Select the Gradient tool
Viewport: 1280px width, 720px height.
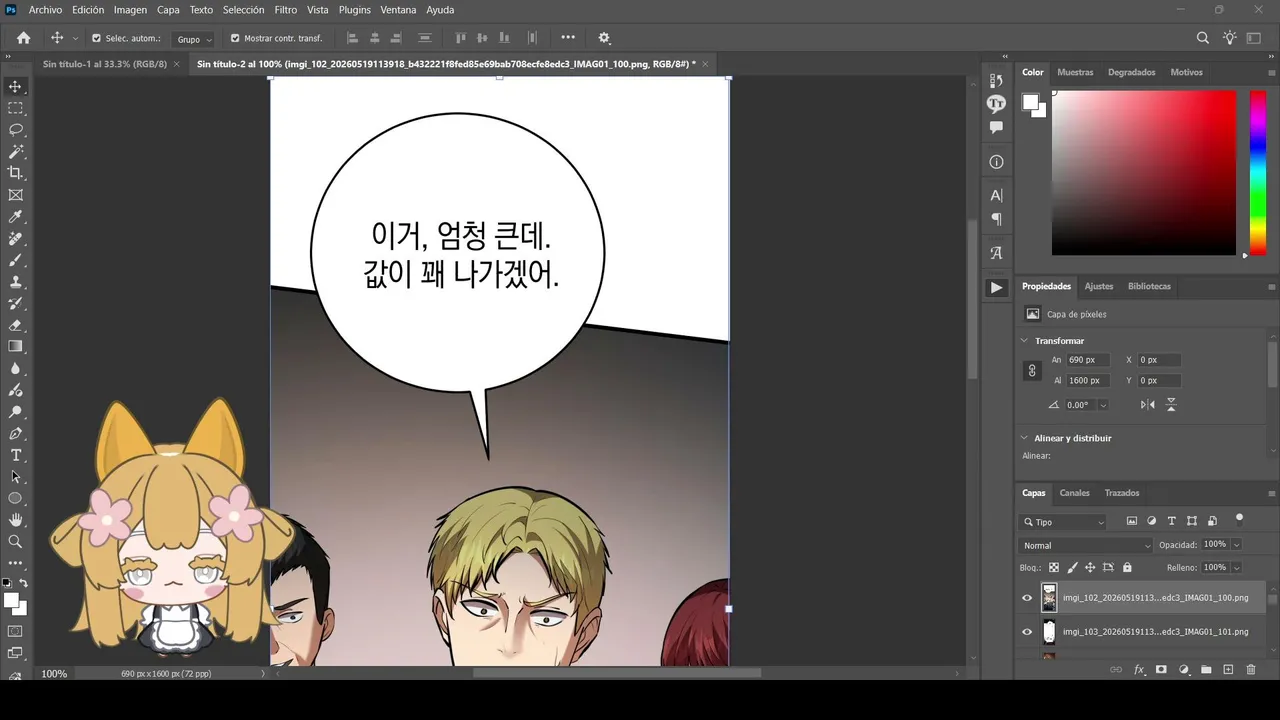tap(15, 346)
